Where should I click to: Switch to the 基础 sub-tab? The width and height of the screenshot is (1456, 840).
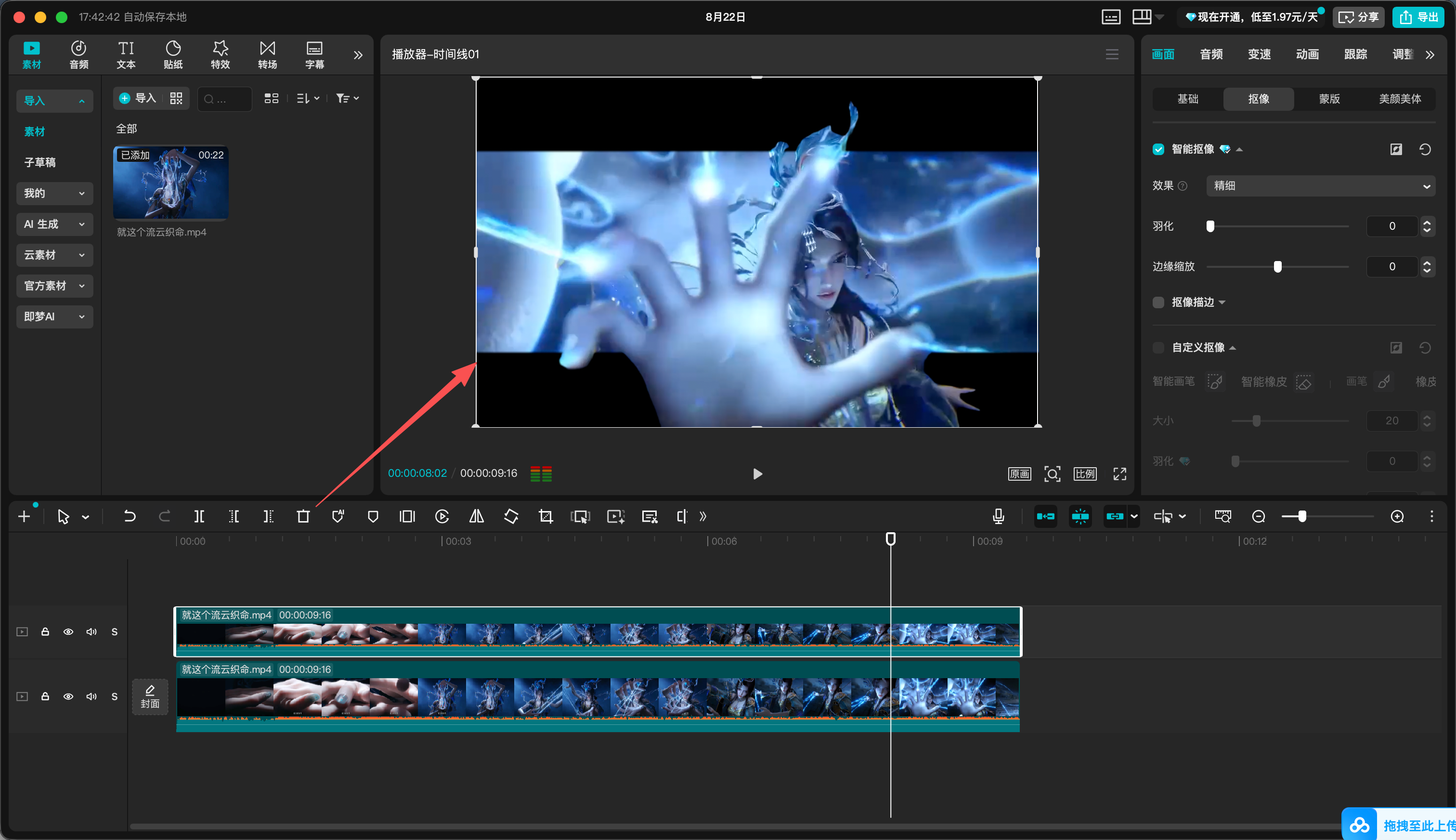pyautogui.click(x=1187, y=99)
